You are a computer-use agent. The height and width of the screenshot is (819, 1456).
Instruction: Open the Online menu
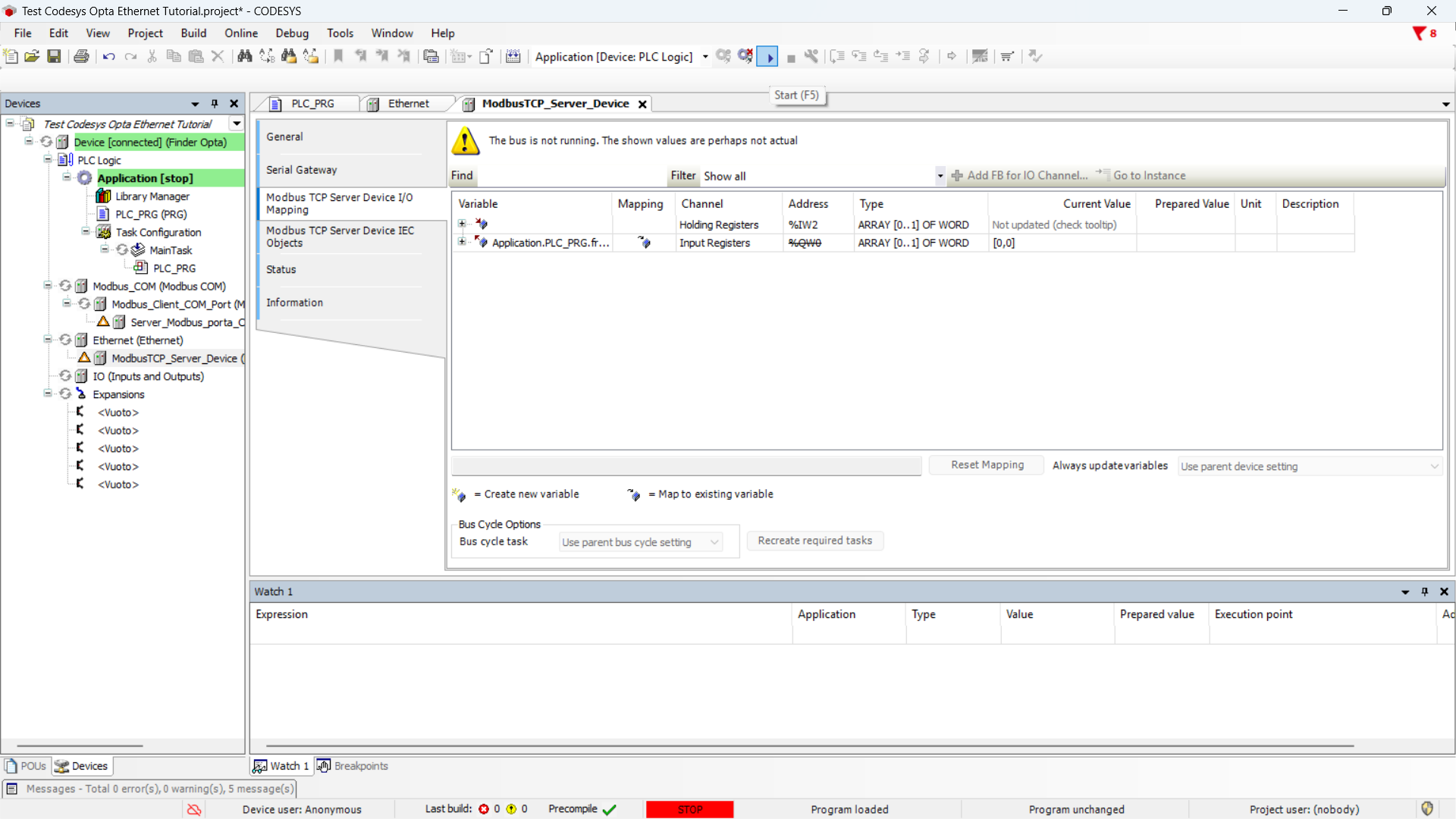[240, 33]
